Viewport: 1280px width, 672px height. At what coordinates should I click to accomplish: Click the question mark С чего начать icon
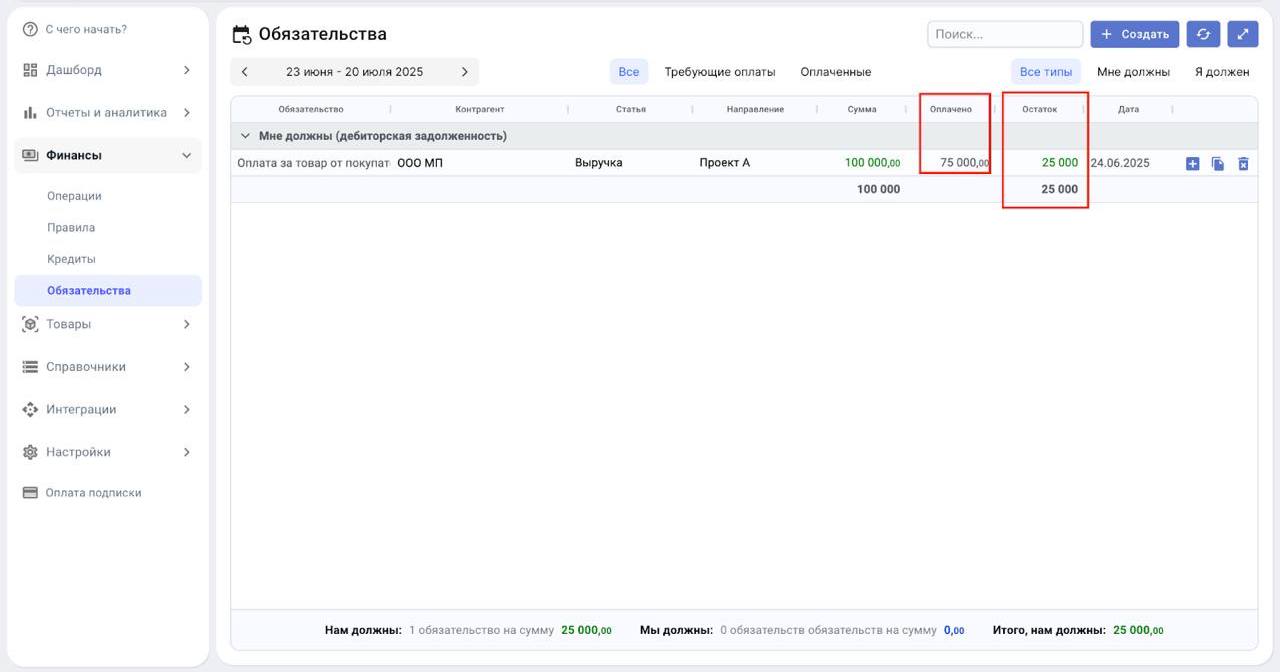[30, 29]
